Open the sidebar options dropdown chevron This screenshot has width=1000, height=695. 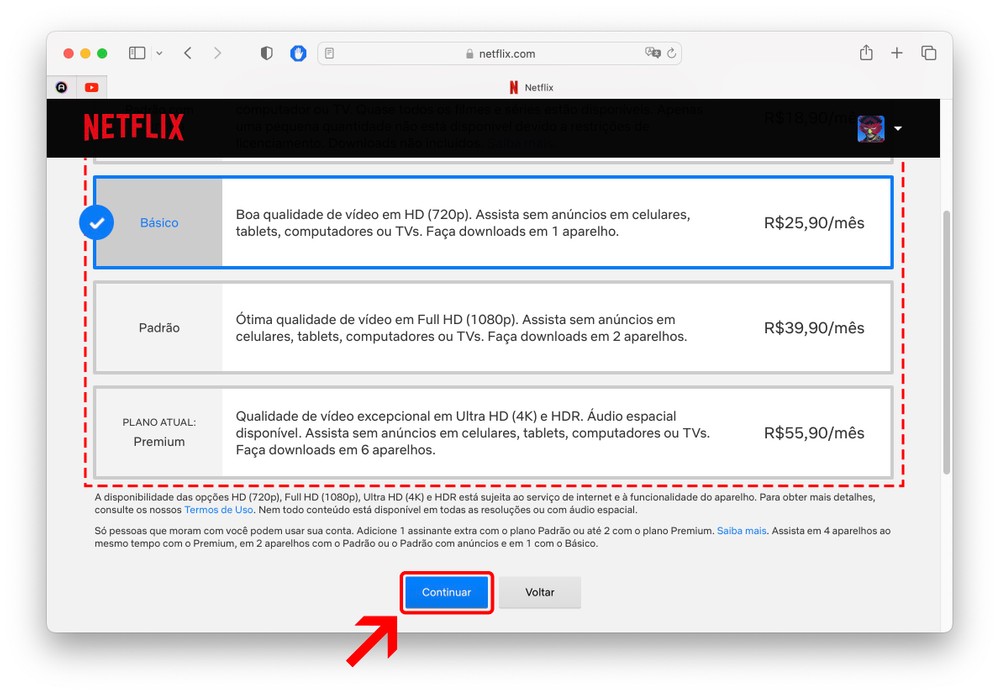point(159,53)
